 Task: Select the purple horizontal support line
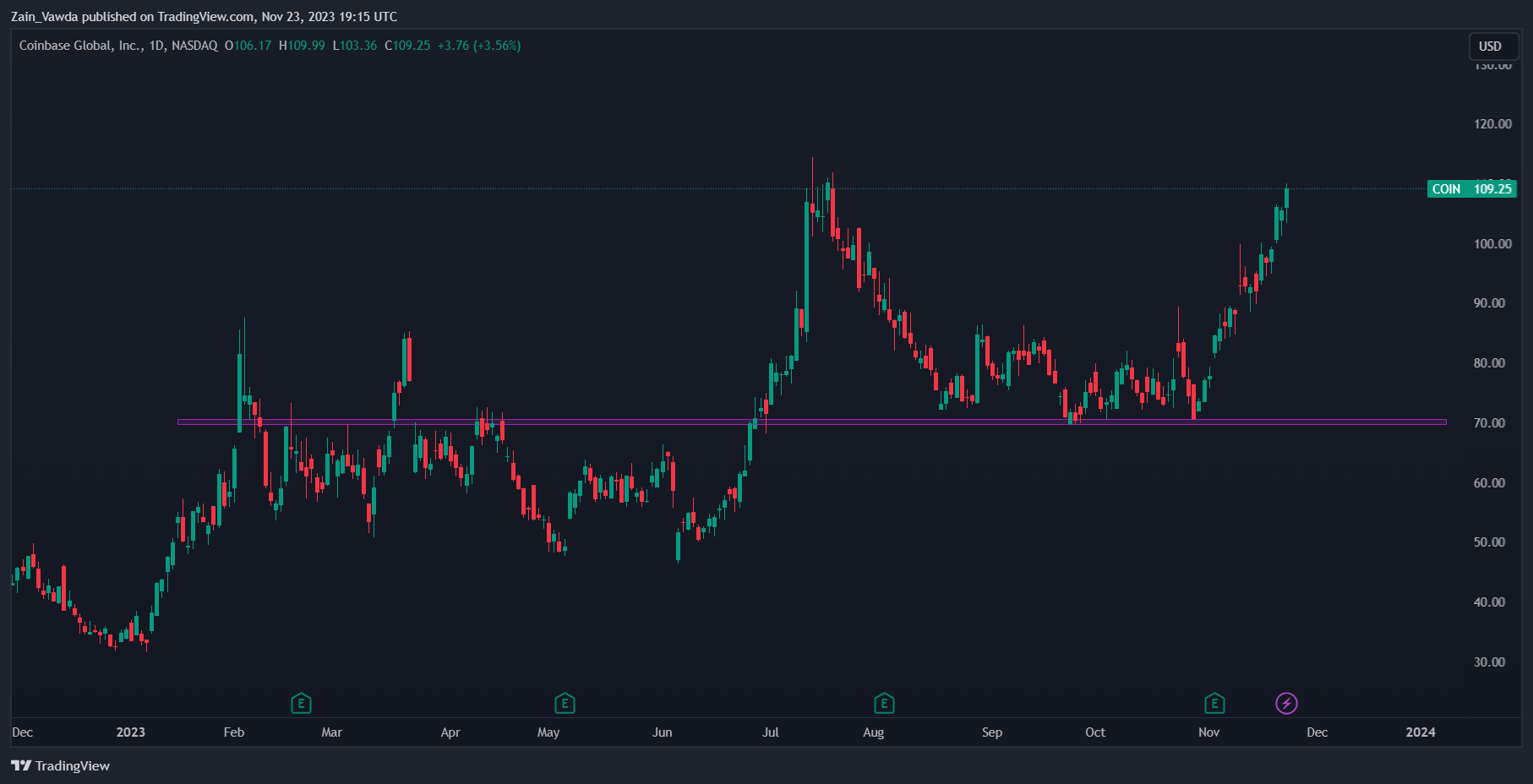811,422
